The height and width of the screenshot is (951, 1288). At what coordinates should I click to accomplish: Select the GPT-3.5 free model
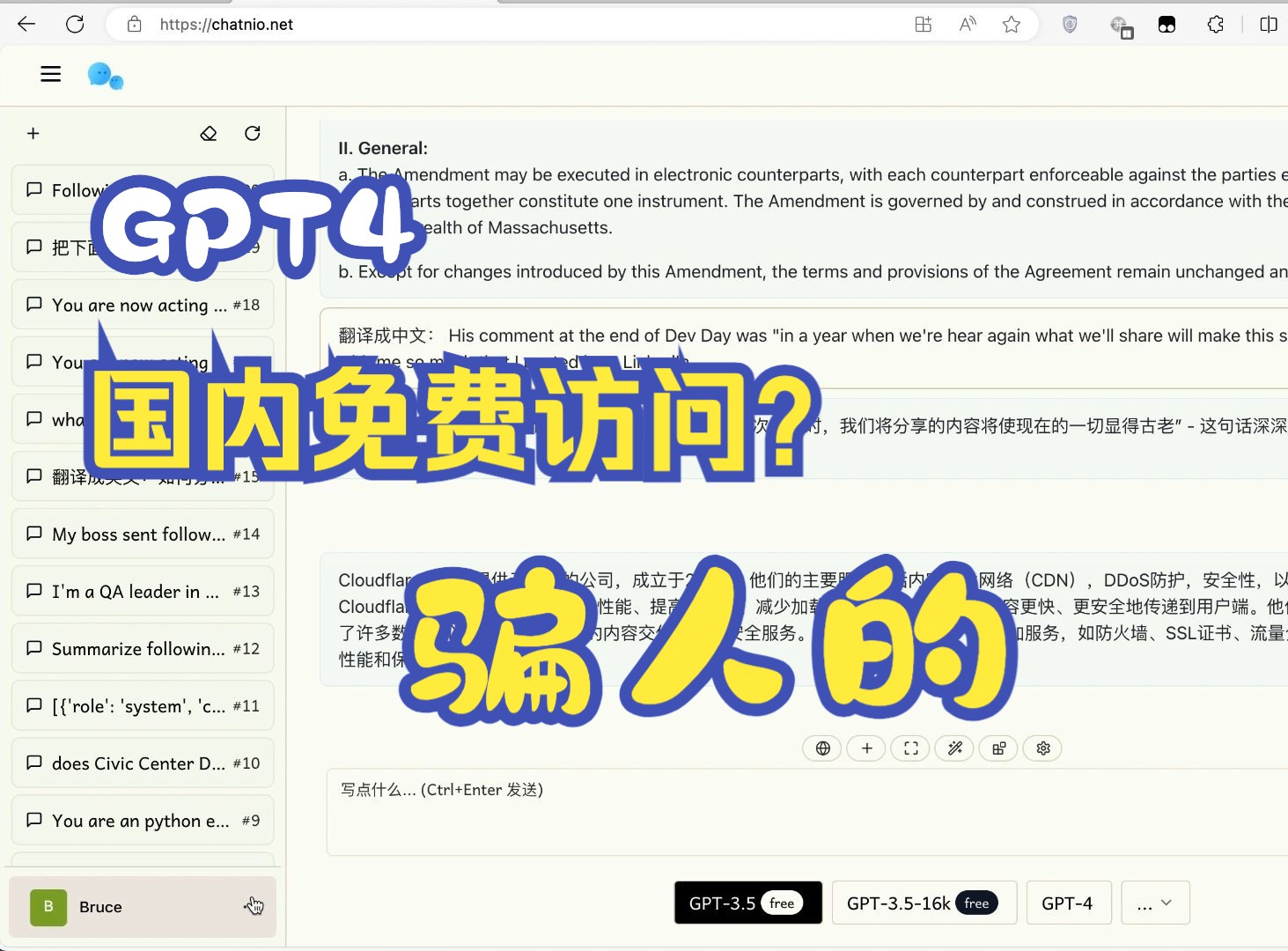coord(748,903)
